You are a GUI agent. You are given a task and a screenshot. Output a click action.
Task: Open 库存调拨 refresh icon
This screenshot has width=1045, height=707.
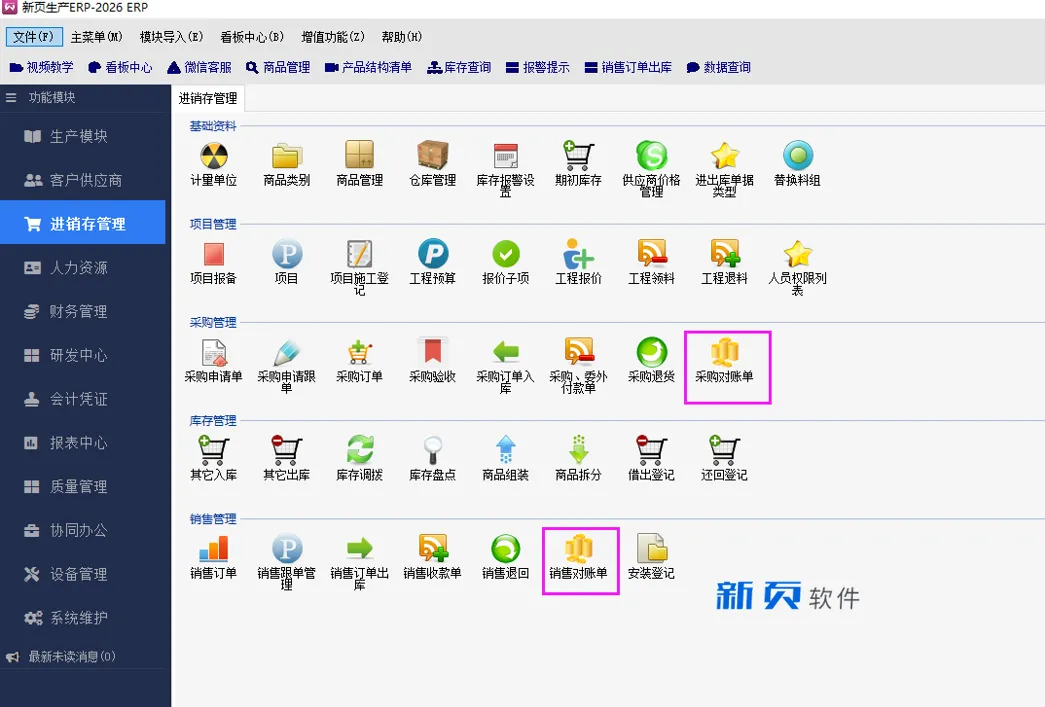pyautogui.click(x=359, y=450)
